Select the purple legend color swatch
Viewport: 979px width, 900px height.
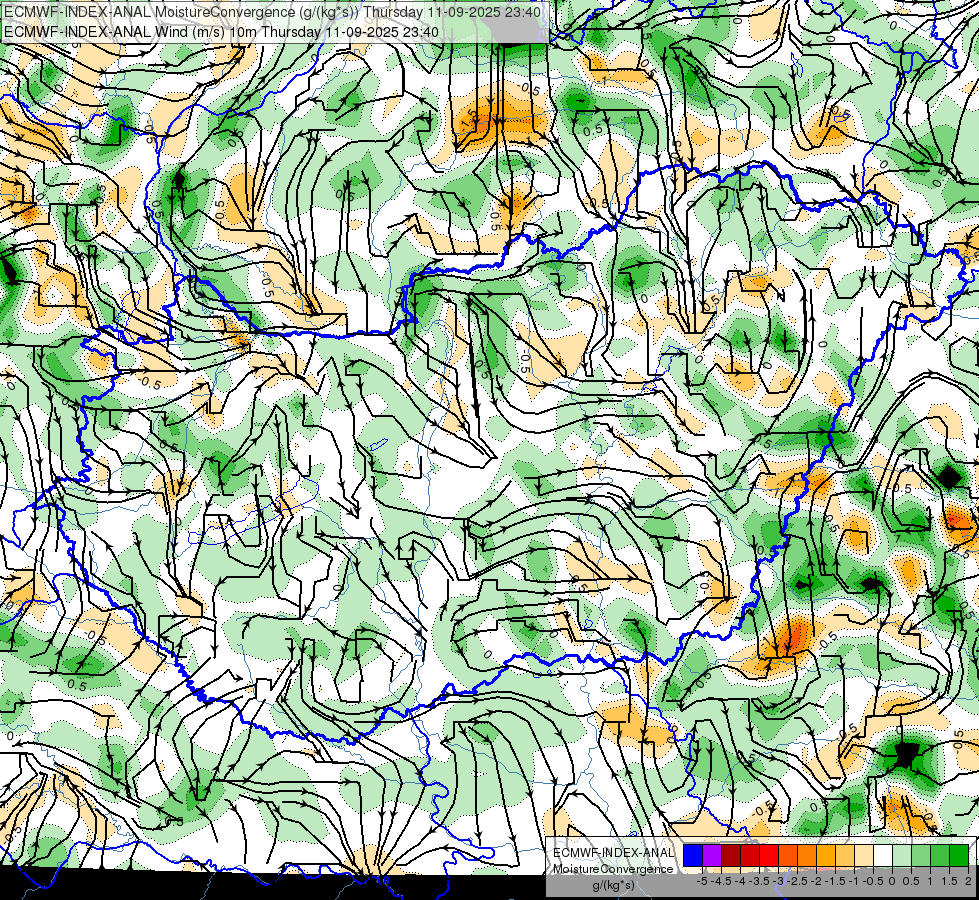712,855
